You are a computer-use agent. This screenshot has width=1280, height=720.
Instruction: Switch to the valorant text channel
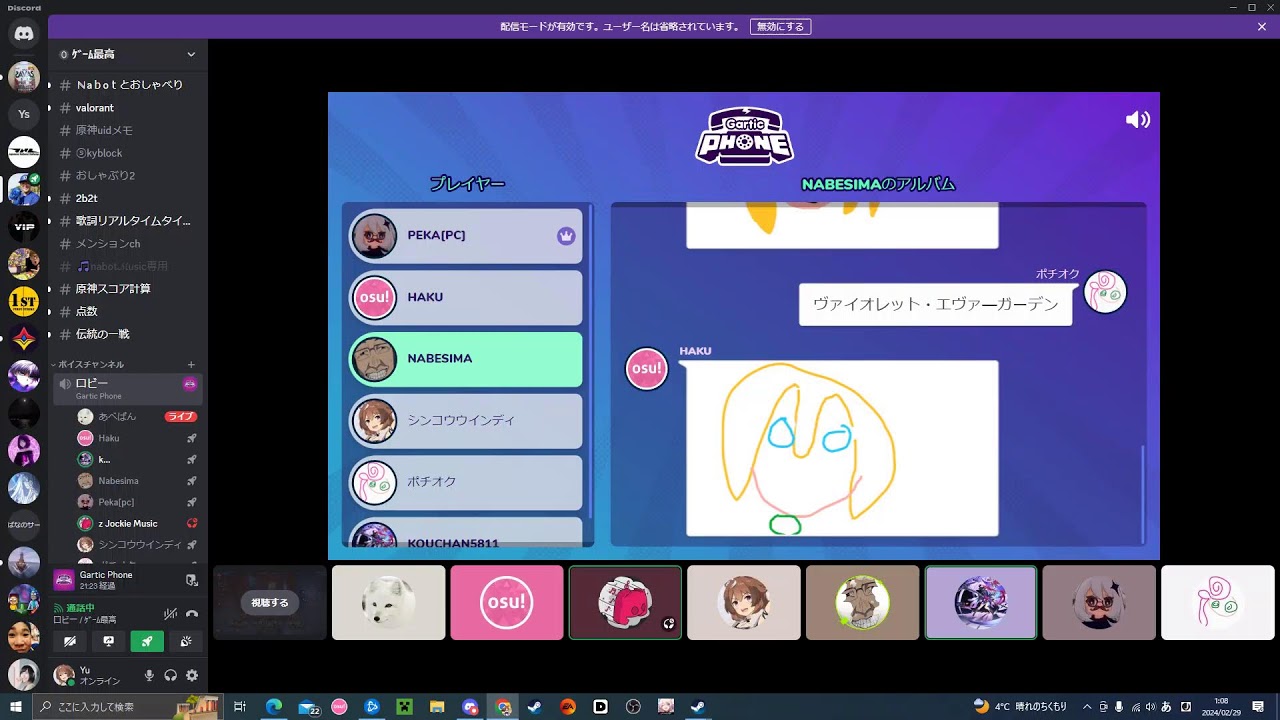[x=128, y=108]
